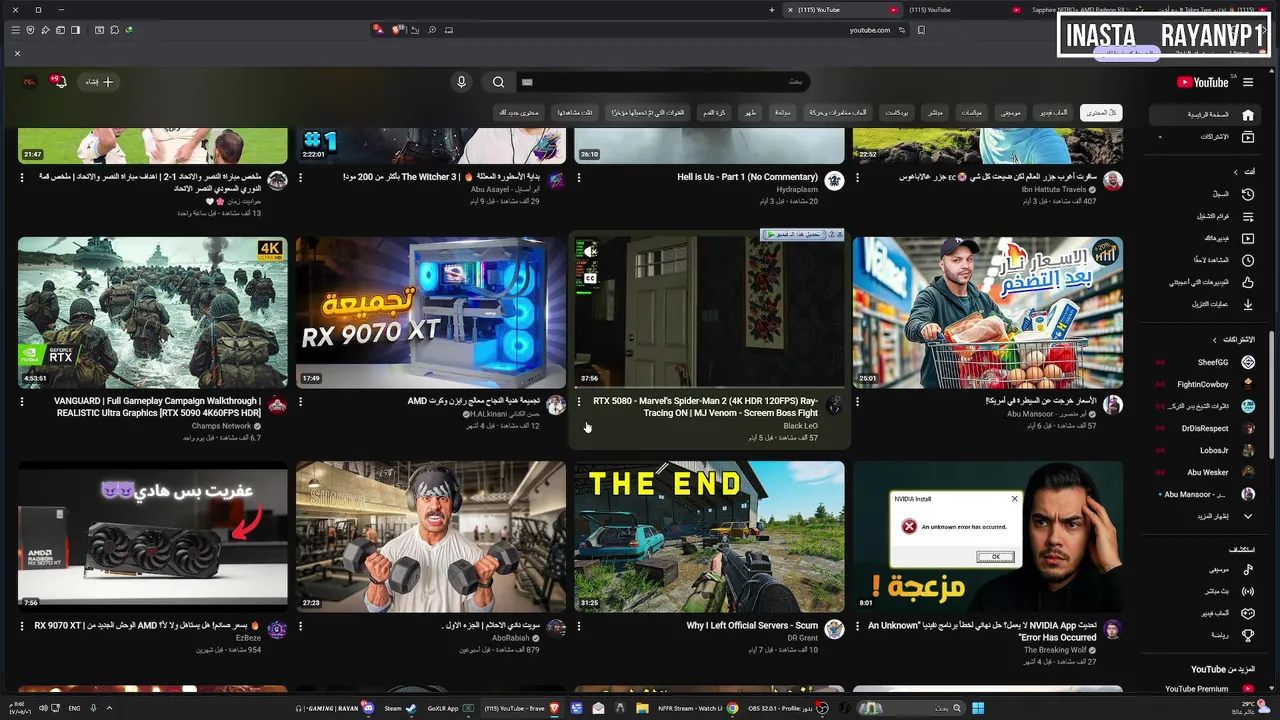
Task: Expand the Subscriptions (الاشتراكات) header chevron
Action: pyautogui.click(x=1215, y=340)
